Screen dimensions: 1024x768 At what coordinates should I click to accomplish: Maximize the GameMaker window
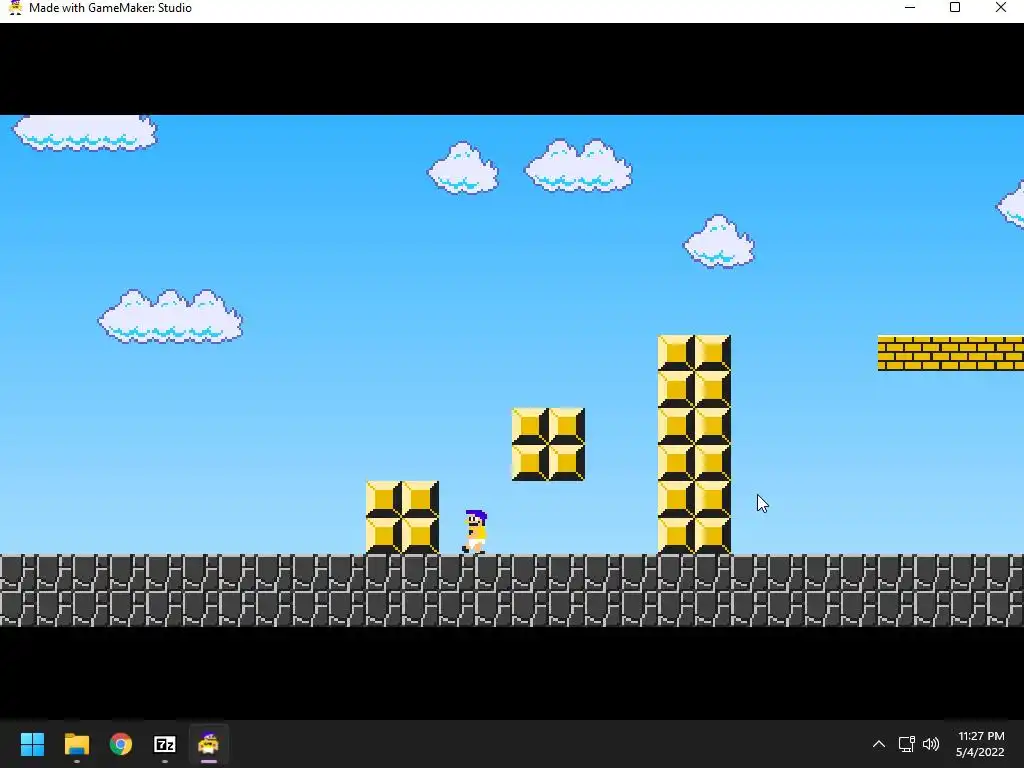[955, 8]
